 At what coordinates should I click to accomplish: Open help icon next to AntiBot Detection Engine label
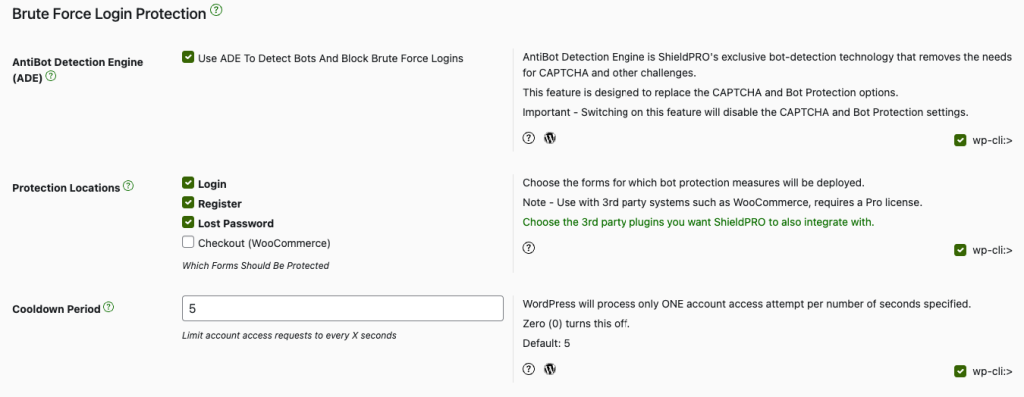click(x=51, y=76)
